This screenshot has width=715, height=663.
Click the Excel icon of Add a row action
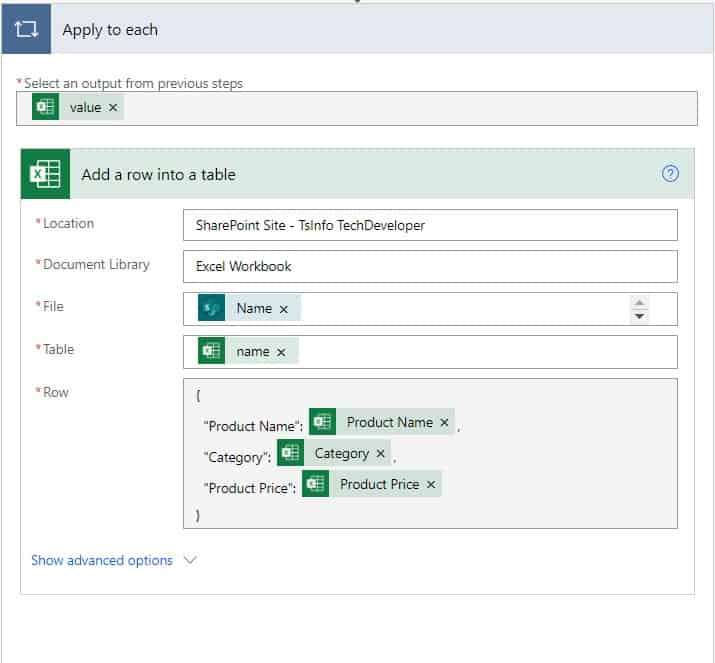click(x=46, y=174)
